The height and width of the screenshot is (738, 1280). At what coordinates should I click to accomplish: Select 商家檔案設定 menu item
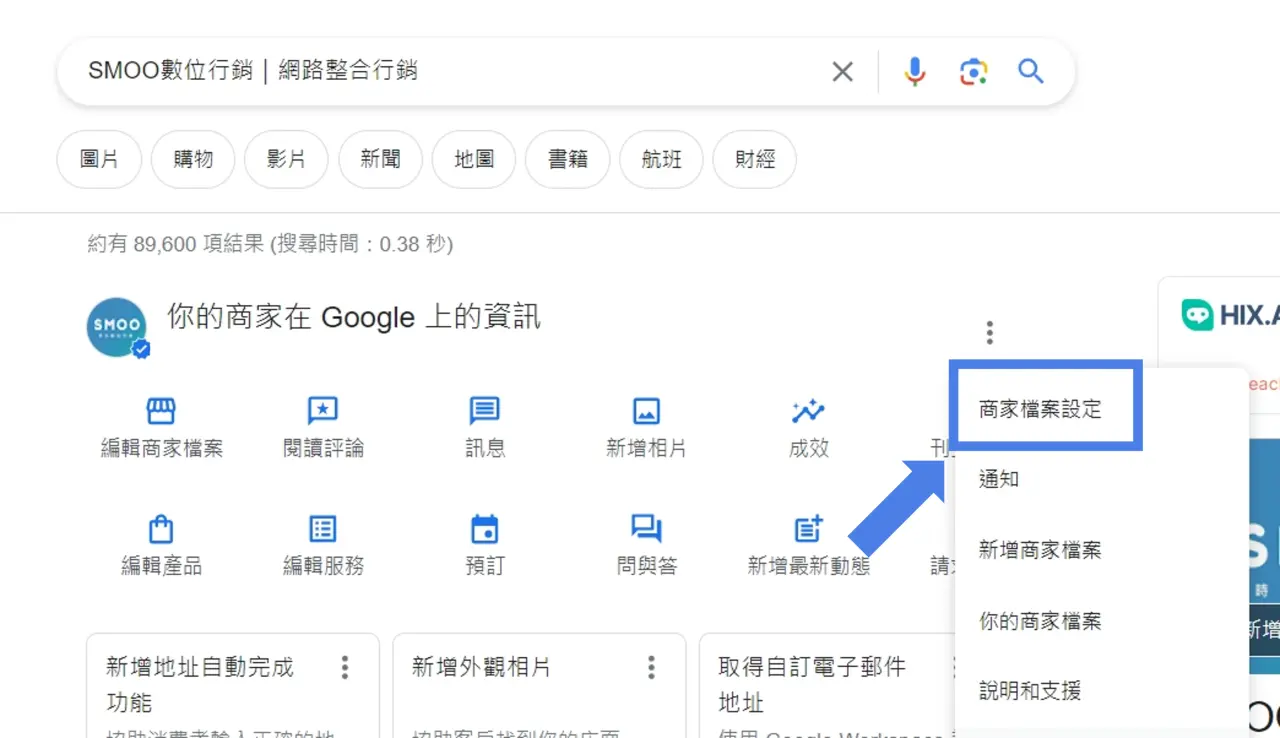pos(1040,409)
